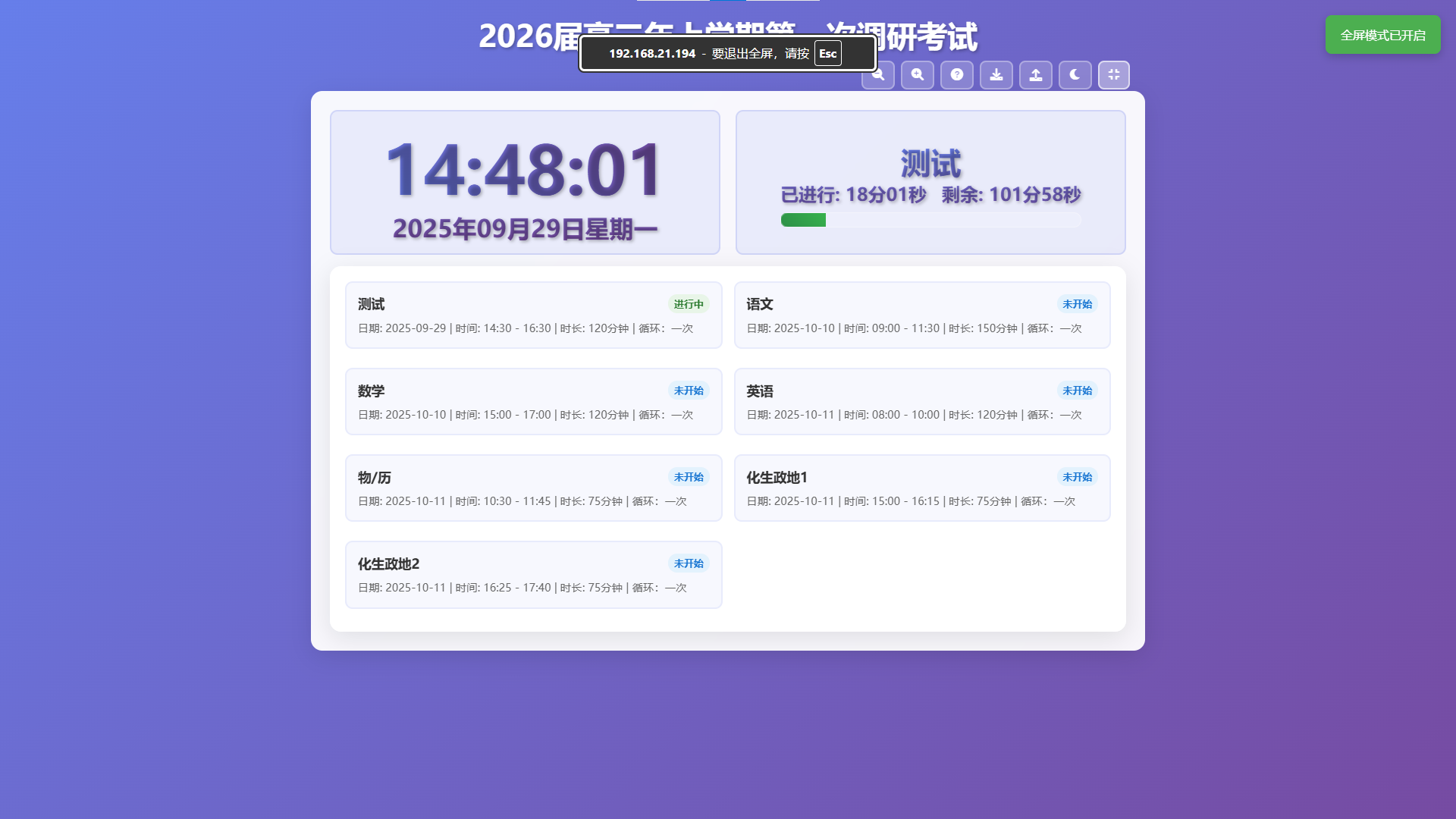The image size is (1456, 819).
Task: Open the 数学 exam entry
Action: [533, 402]
